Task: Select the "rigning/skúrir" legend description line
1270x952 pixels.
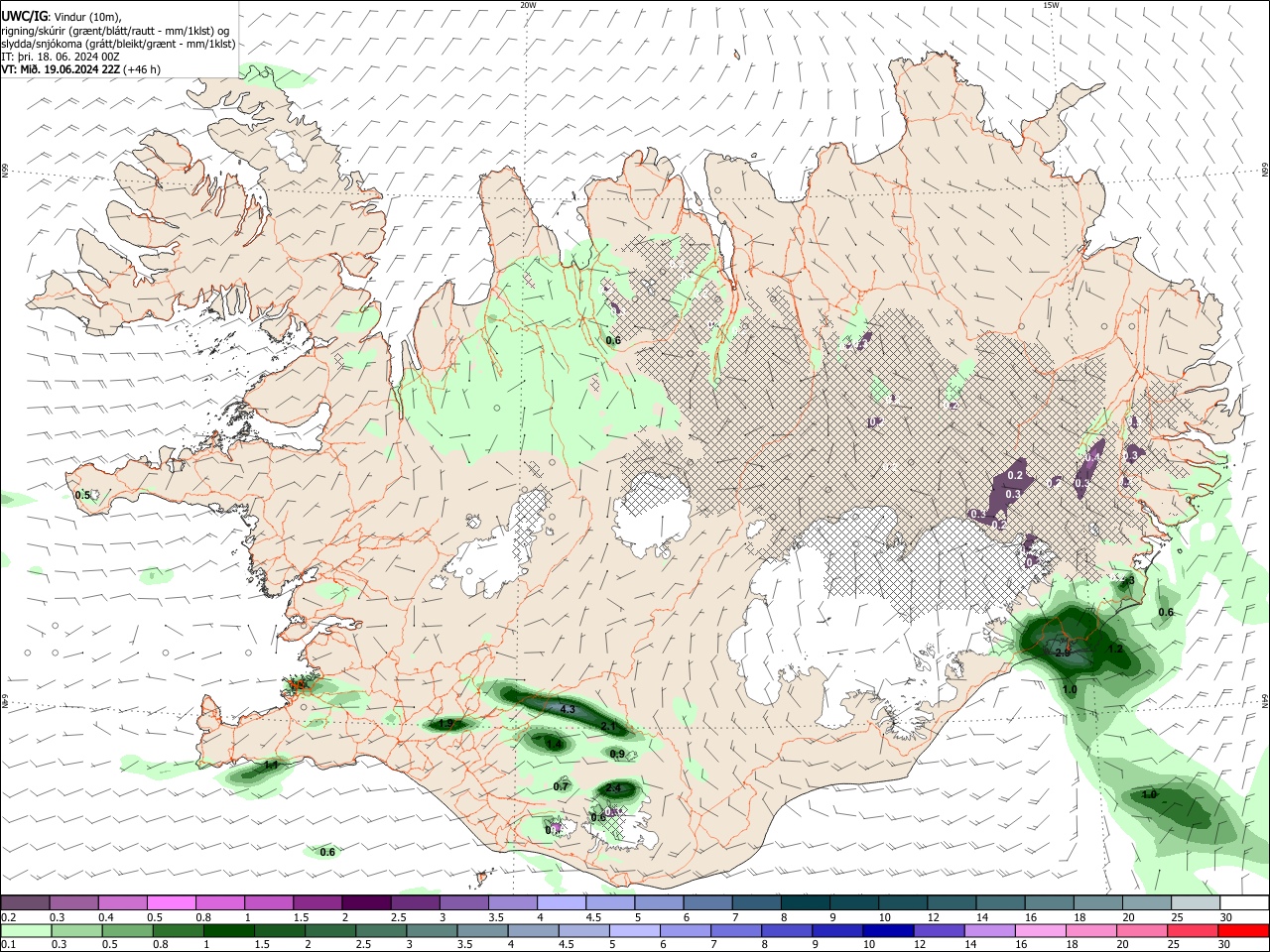Action: click(x=115, y=30)
